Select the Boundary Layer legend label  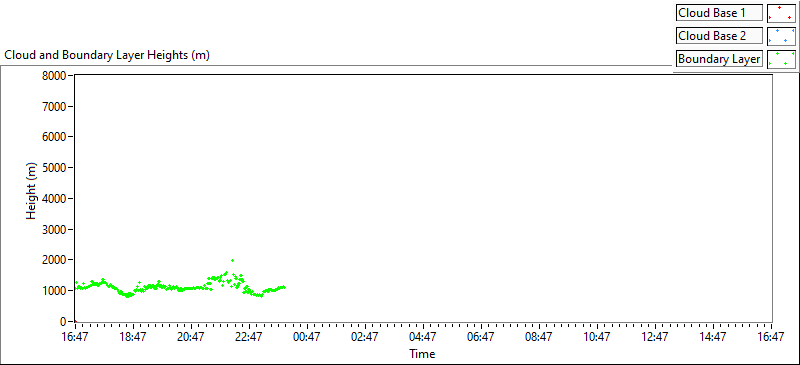[x=719, y=59]
